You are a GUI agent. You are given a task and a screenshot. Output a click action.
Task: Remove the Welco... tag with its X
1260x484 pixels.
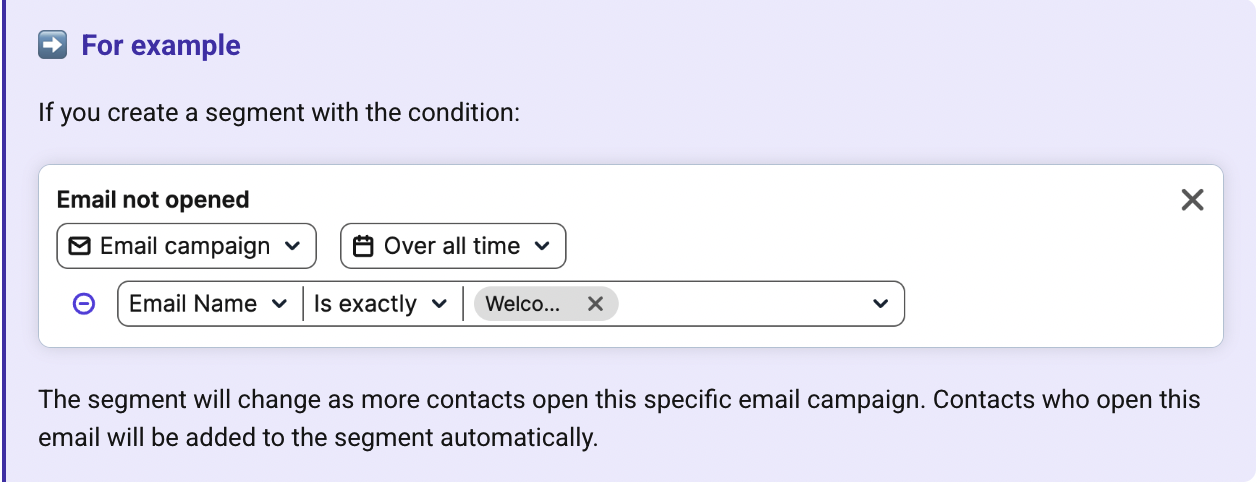[x=595, y=304]
